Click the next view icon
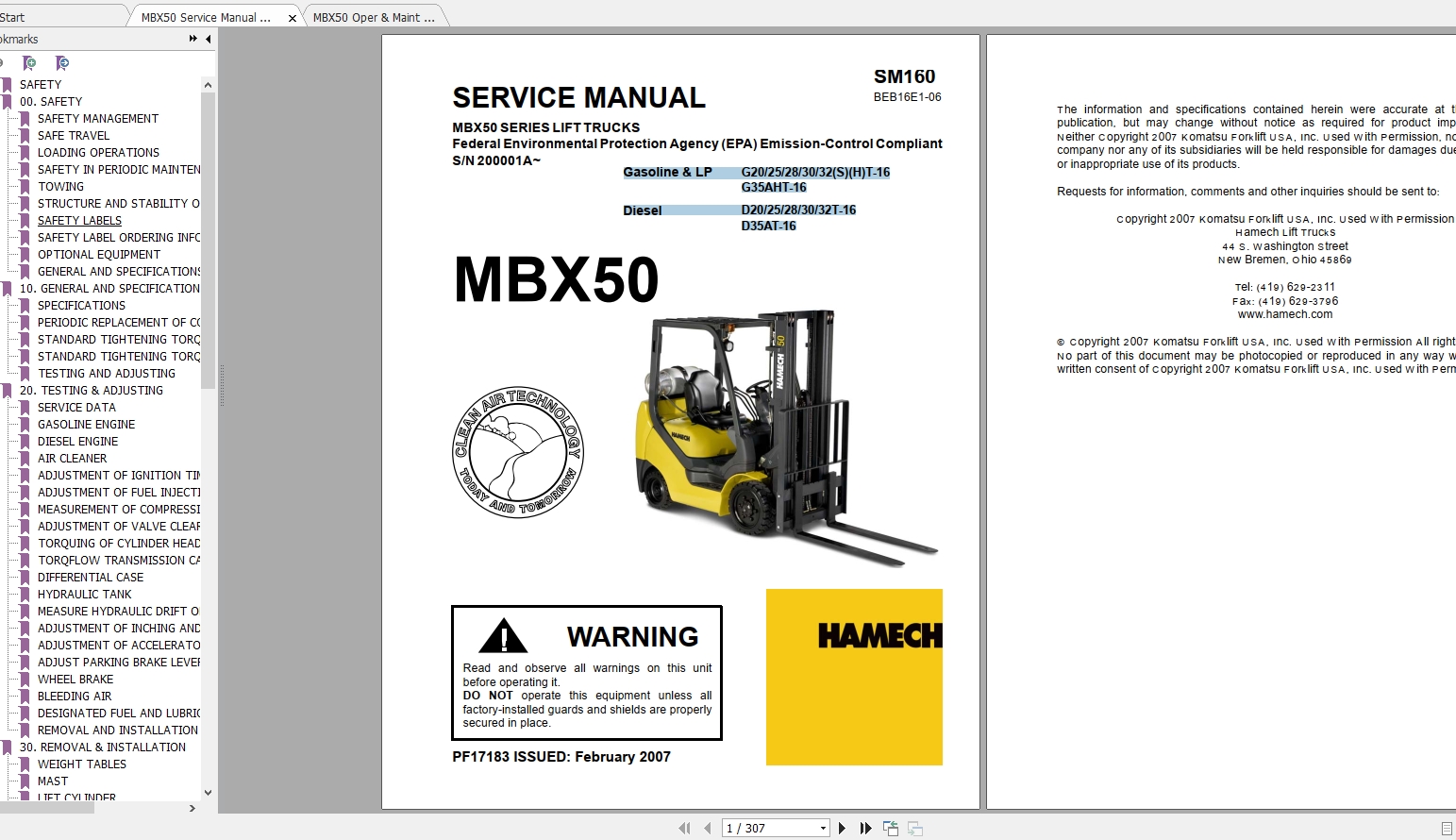This screenshot has width=1456, height=840. tap(914, 828)
